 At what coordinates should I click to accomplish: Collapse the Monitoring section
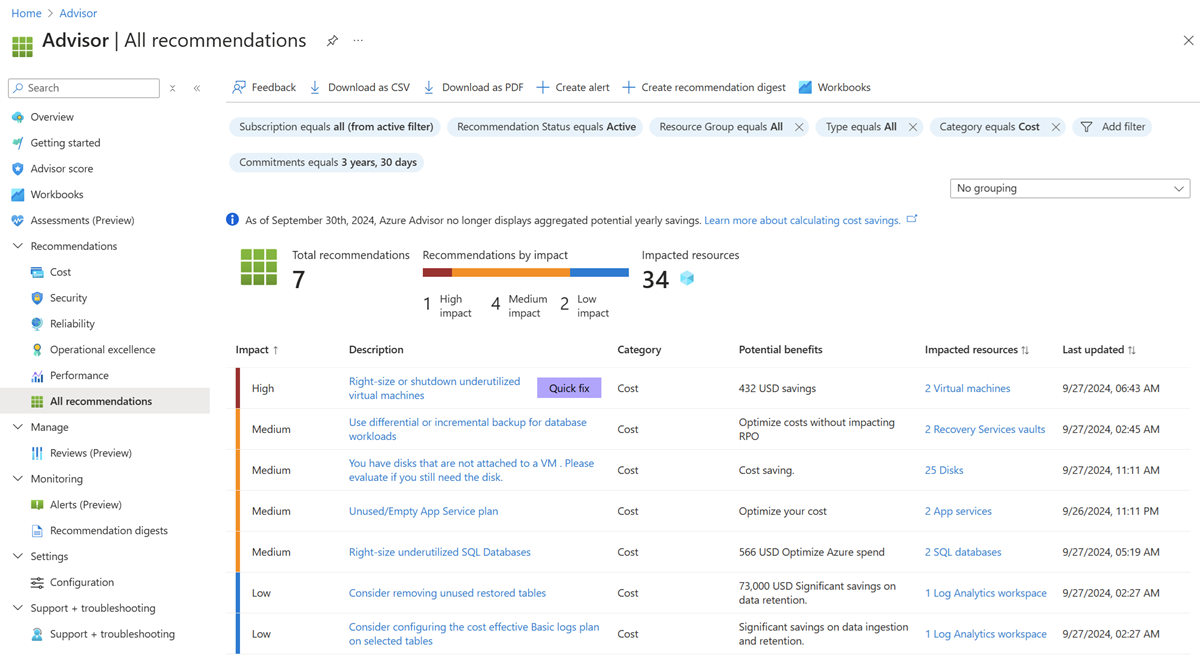click(x=17, y=478)
